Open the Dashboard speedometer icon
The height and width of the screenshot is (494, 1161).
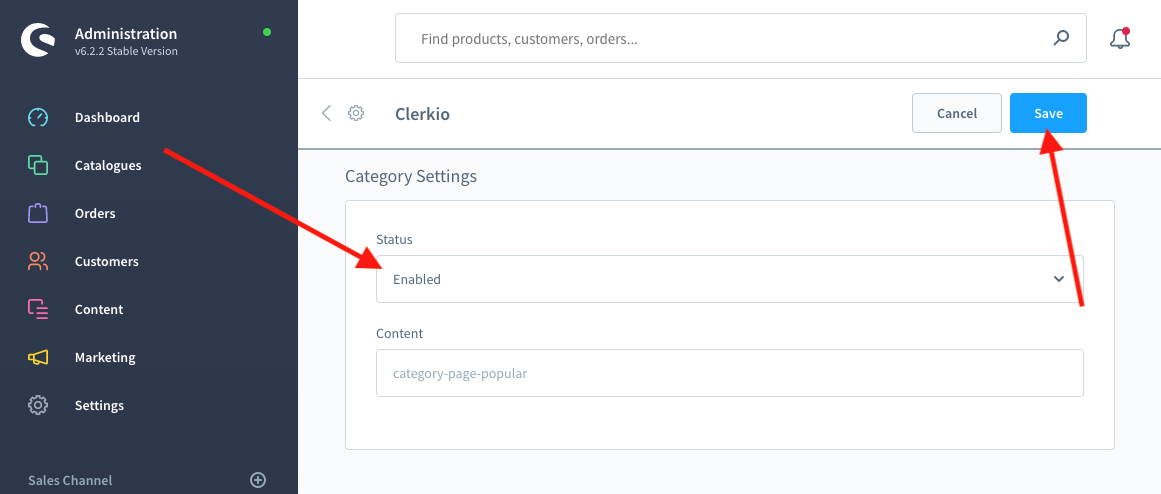point(38,117)
